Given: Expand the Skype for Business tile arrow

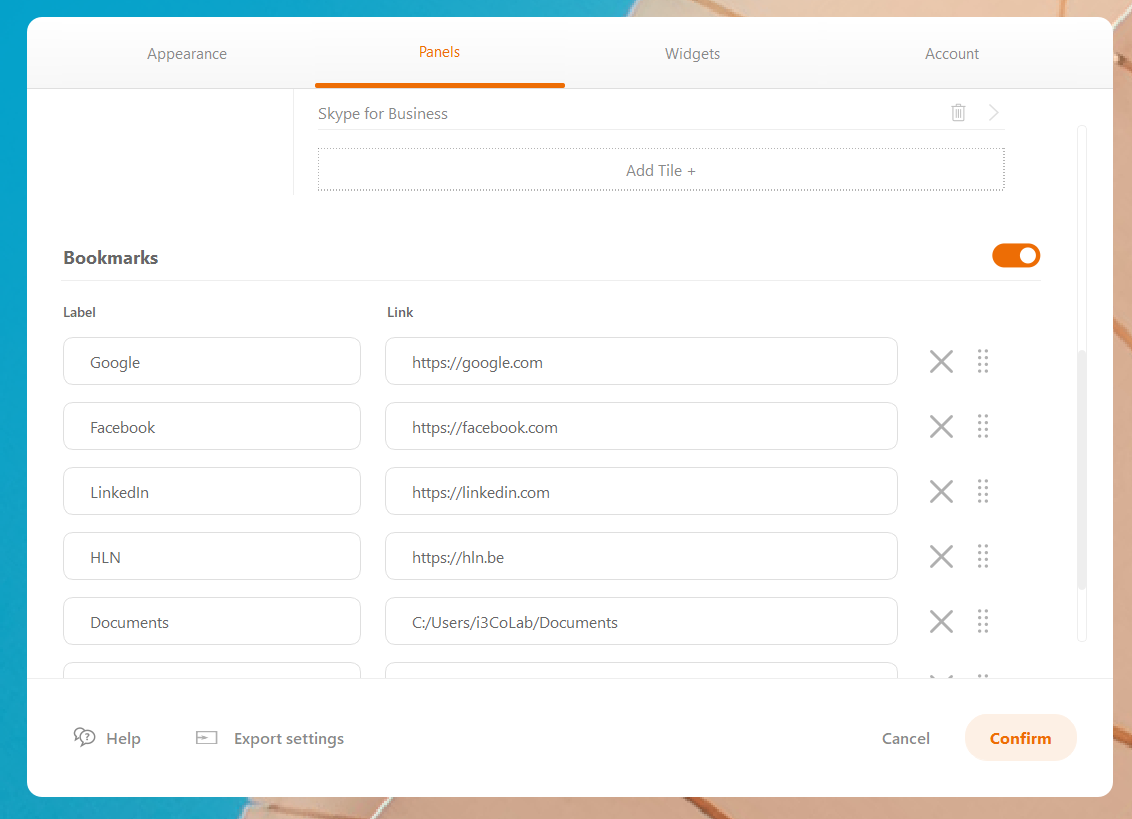Looking at the screenshot, I should point(994,113).
